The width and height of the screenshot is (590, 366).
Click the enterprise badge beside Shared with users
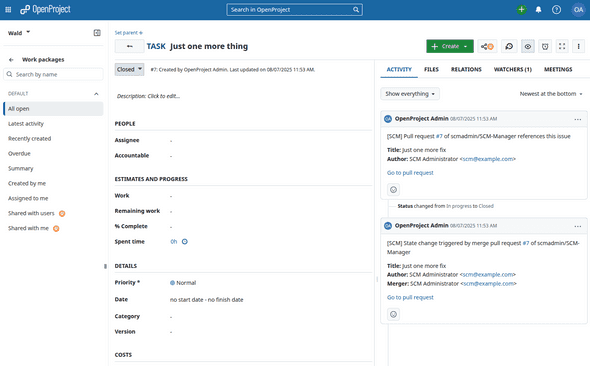tap(62, 213)
